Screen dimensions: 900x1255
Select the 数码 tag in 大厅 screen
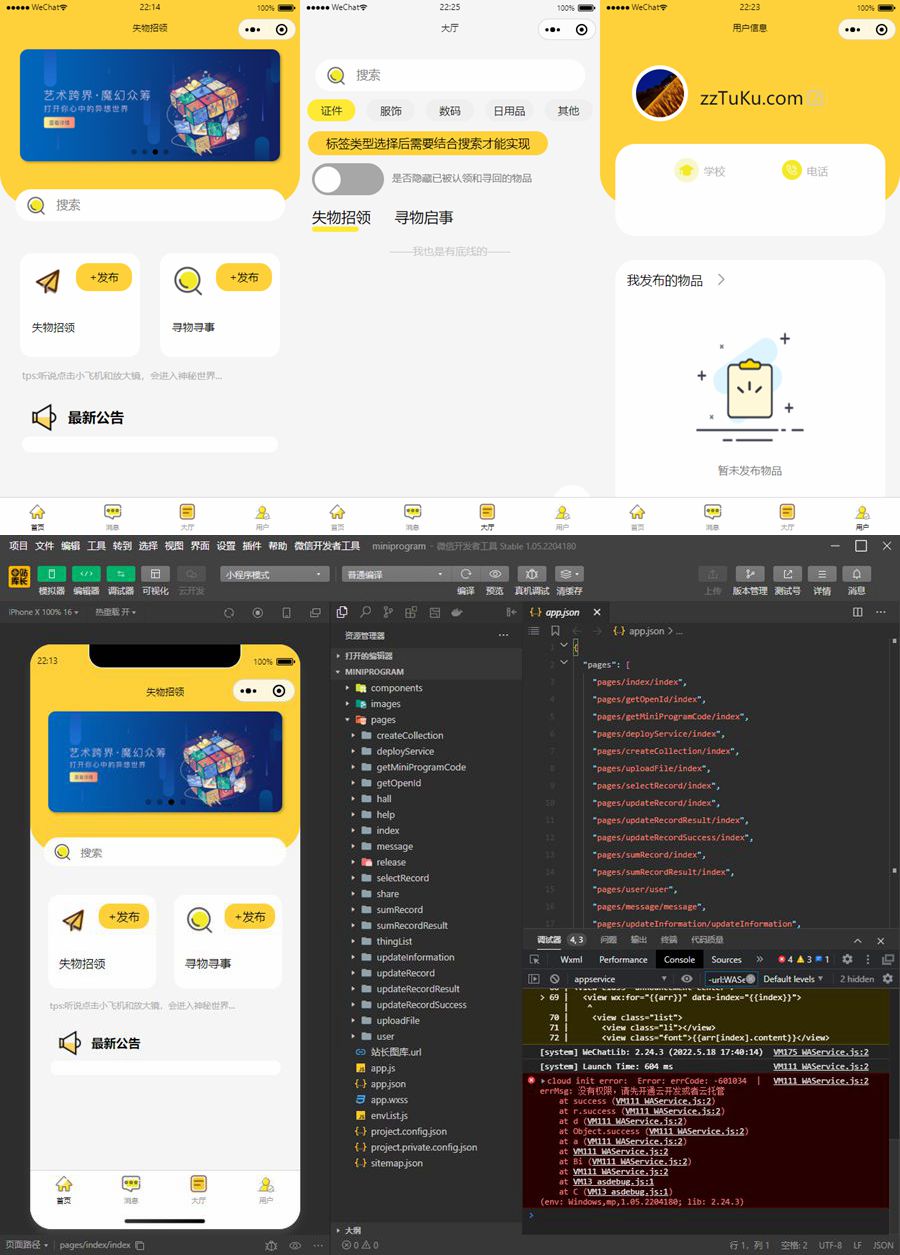click(x=450, y=111)
